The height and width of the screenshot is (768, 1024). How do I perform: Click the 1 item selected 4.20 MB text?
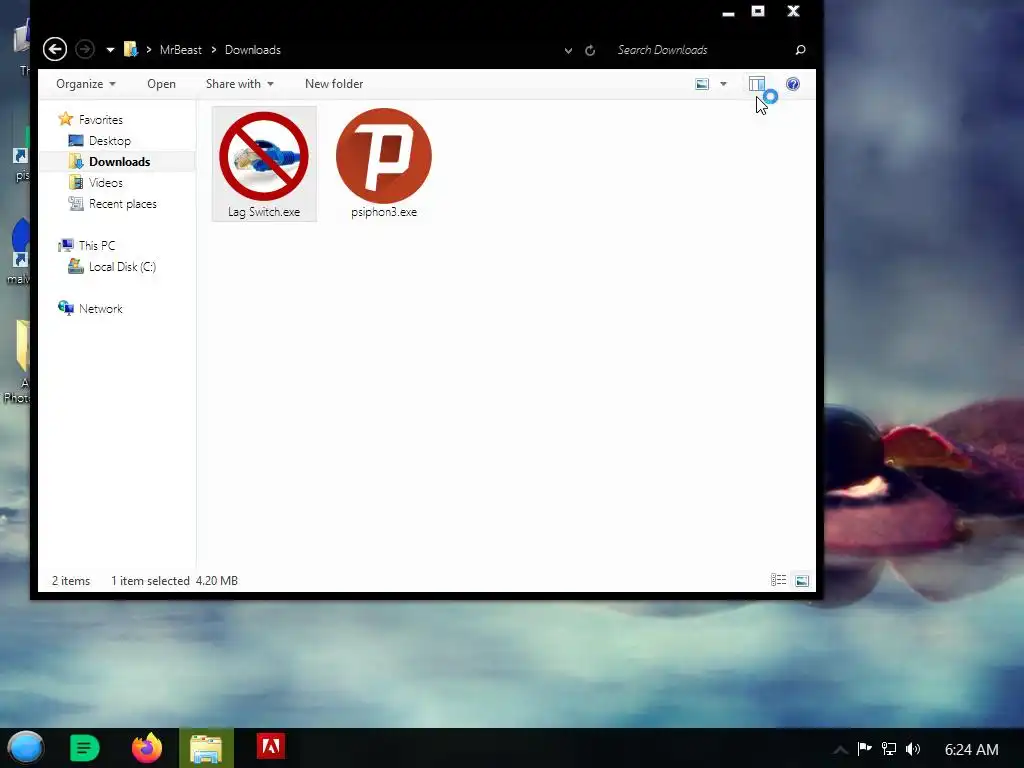click(x=174, y=581)
